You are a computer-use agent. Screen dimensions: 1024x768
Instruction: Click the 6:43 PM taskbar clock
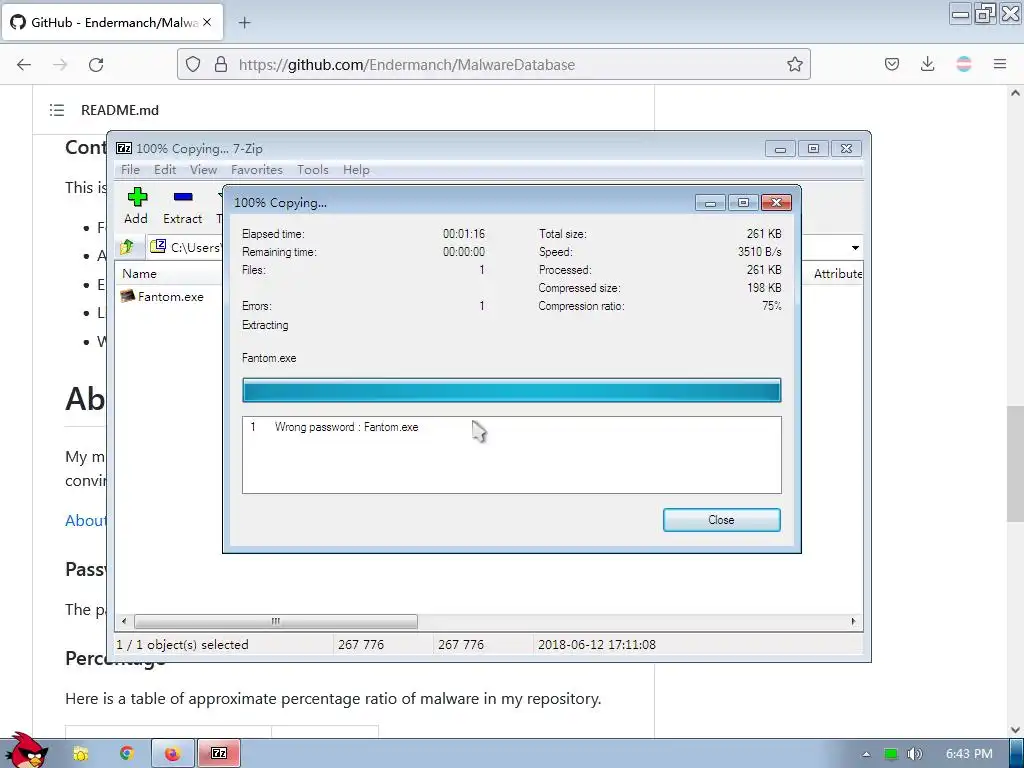pyautogui.click(x=969, y=754)
